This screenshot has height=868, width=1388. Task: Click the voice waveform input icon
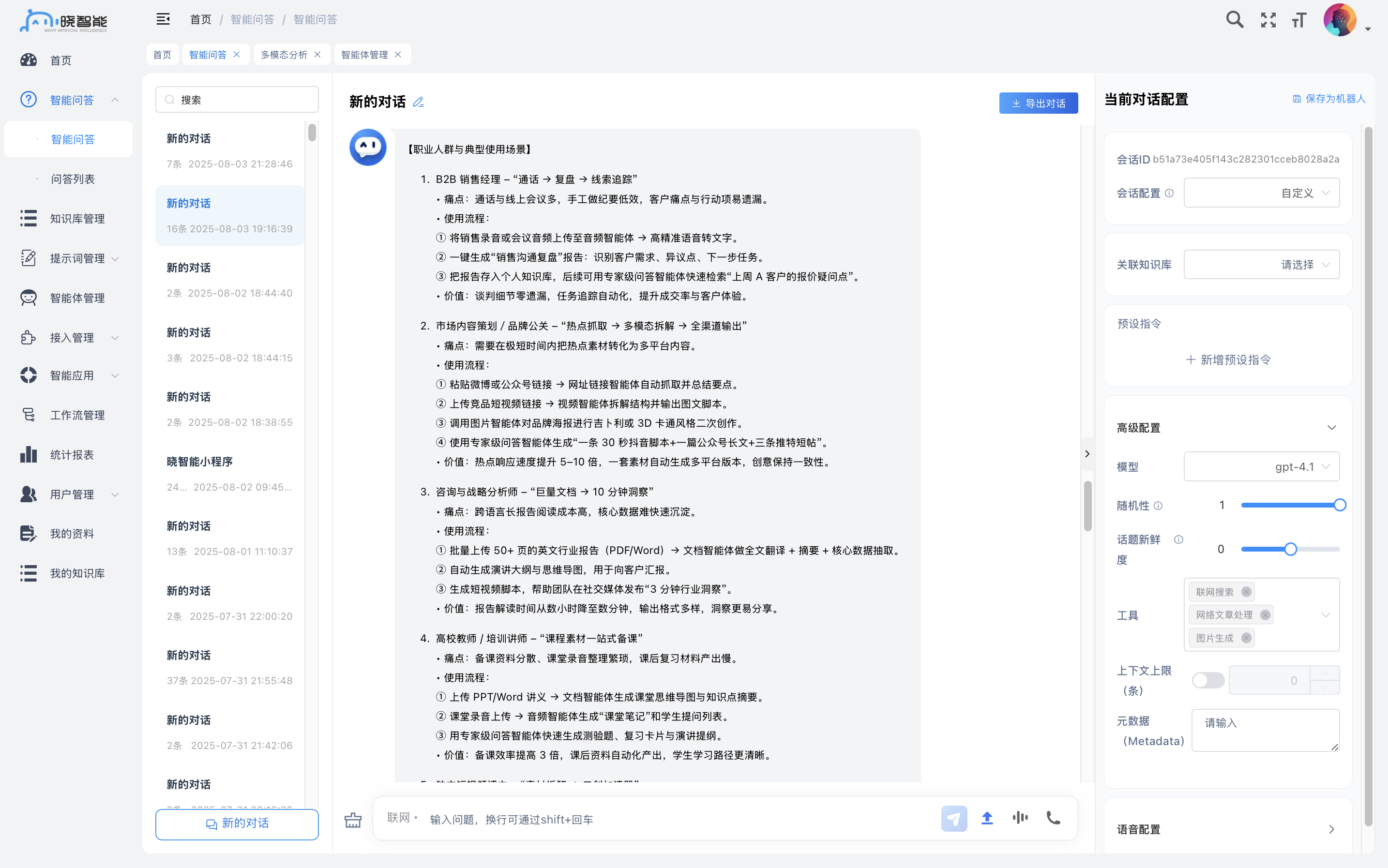tap(1020, 818)
